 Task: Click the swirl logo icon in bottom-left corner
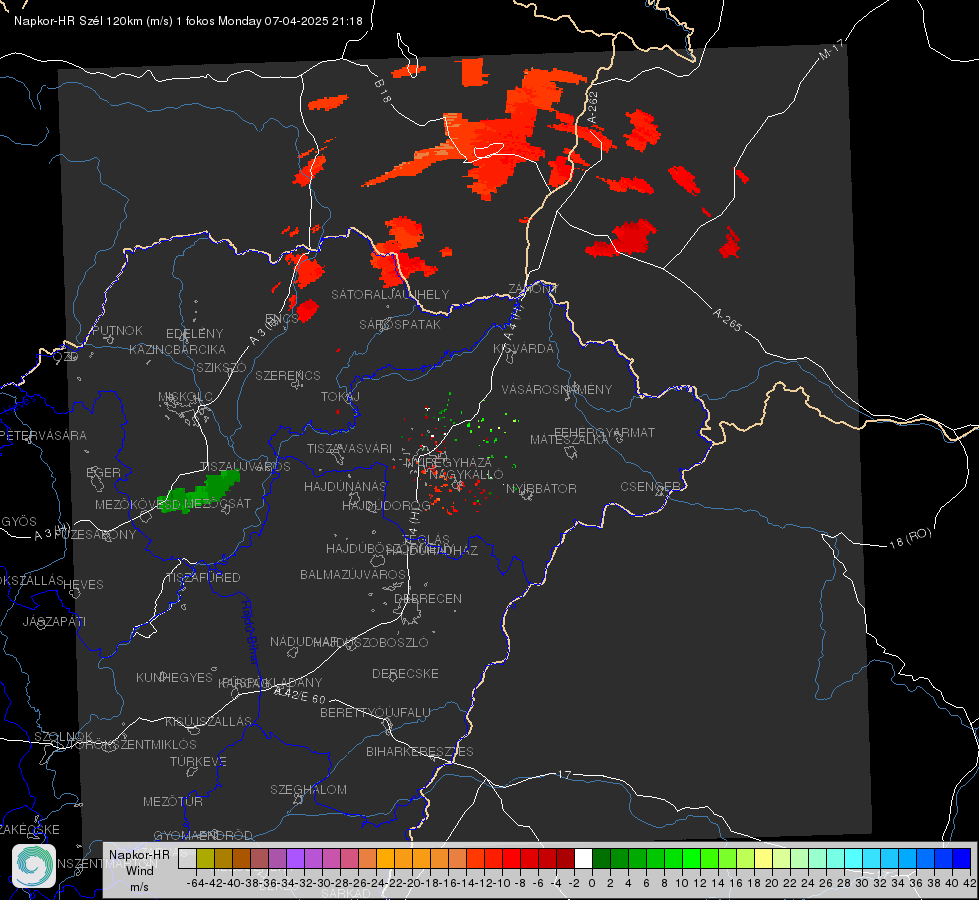point(34,866)
